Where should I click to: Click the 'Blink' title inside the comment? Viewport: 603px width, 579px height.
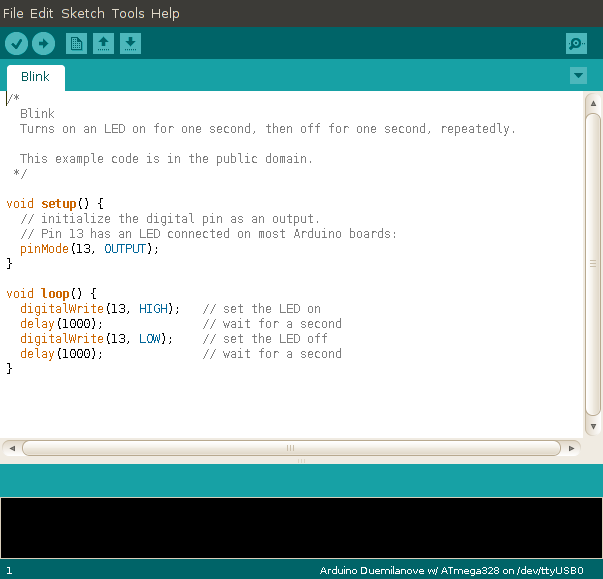tap(37, 114)
